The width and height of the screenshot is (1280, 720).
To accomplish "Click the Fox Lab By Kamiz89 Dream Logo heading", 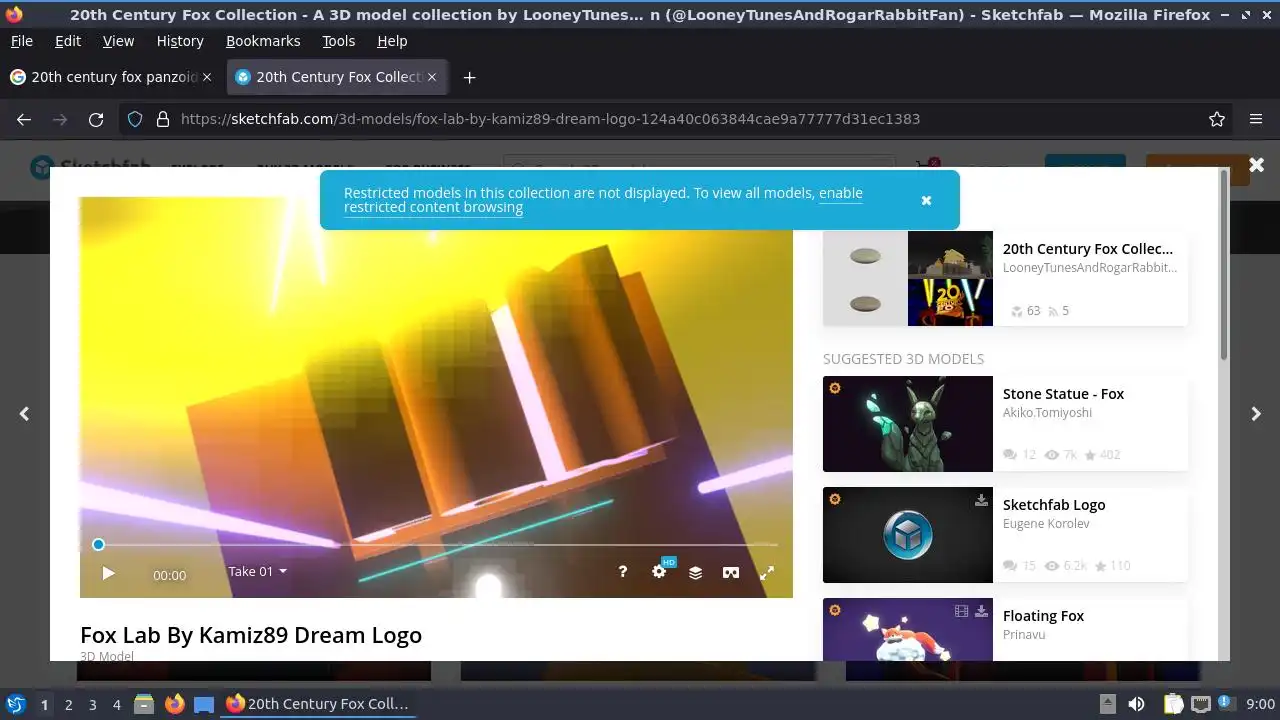I will pyautogui.click(x=251, y=635).
